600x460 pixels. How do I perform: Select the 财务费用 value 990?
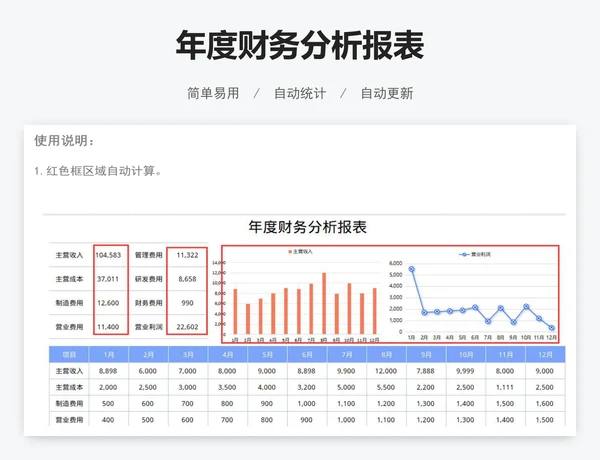click(x=188, y=303)
